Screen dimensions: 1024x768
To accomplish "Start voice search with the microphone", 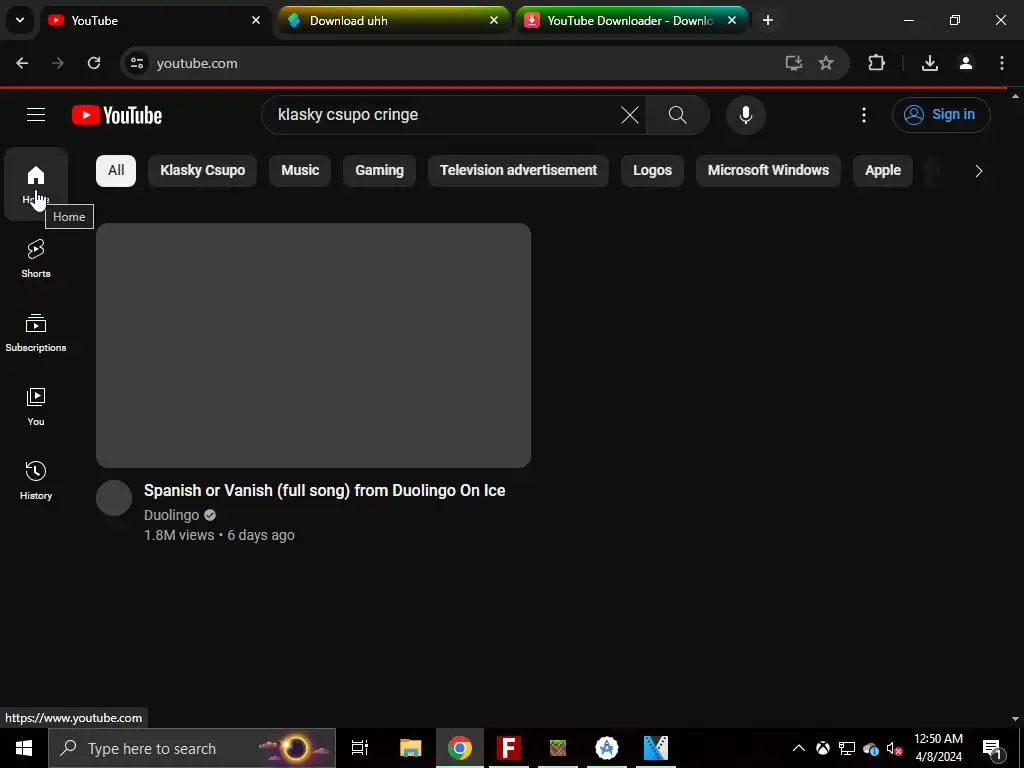I will click(745, 115).
